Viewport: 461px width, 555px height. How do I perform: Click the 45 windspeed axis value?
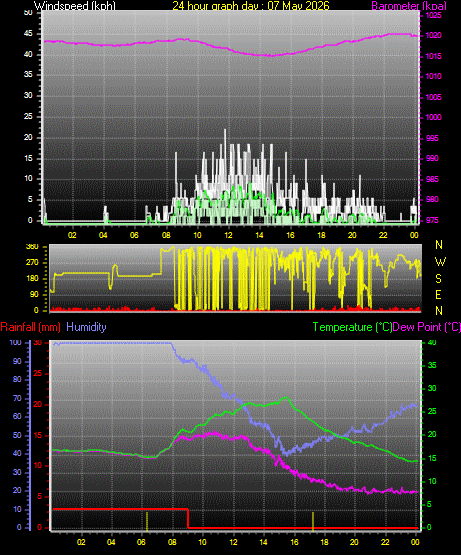pyautogui.click(x=28, y=34)
